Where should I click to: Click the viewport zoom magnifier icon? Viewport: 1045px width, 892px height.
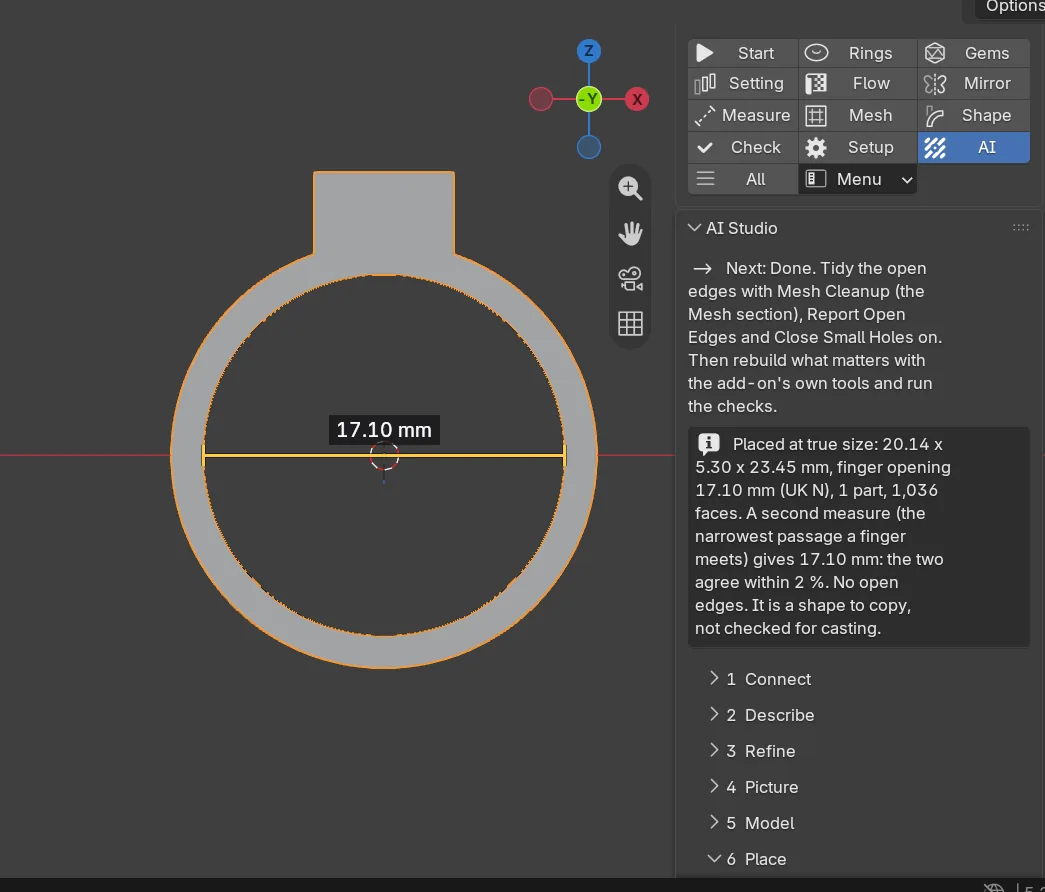click(x=630, y=188)
